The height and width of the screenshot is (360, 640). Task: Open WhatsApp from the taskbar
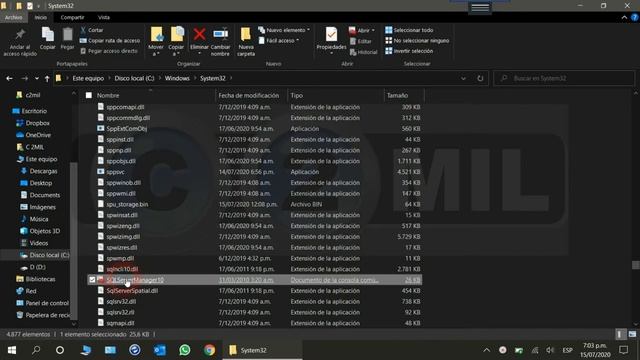pyautogui.click(x=184, y=350)
